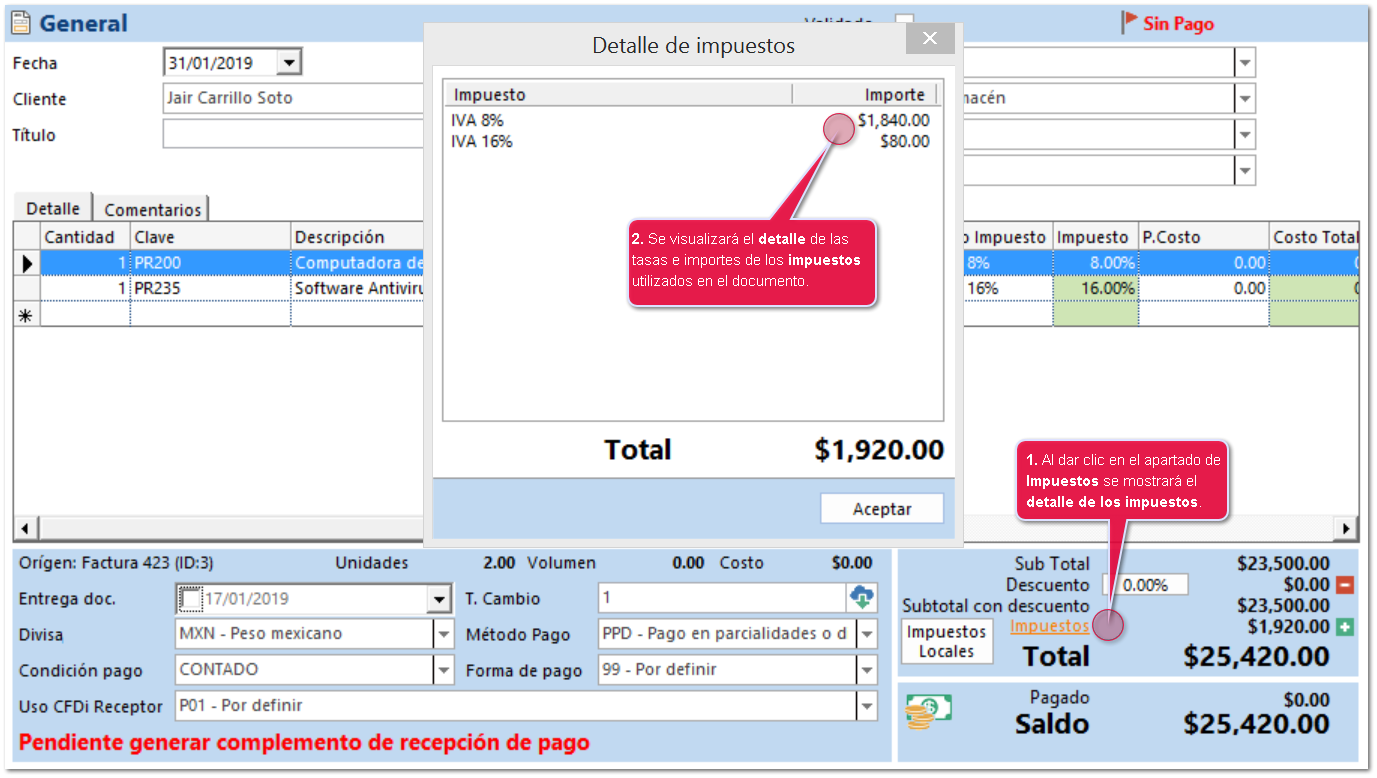Select the IVA 8% row in tax list
The image size is (1377, 778).
(x=693, y=120)
